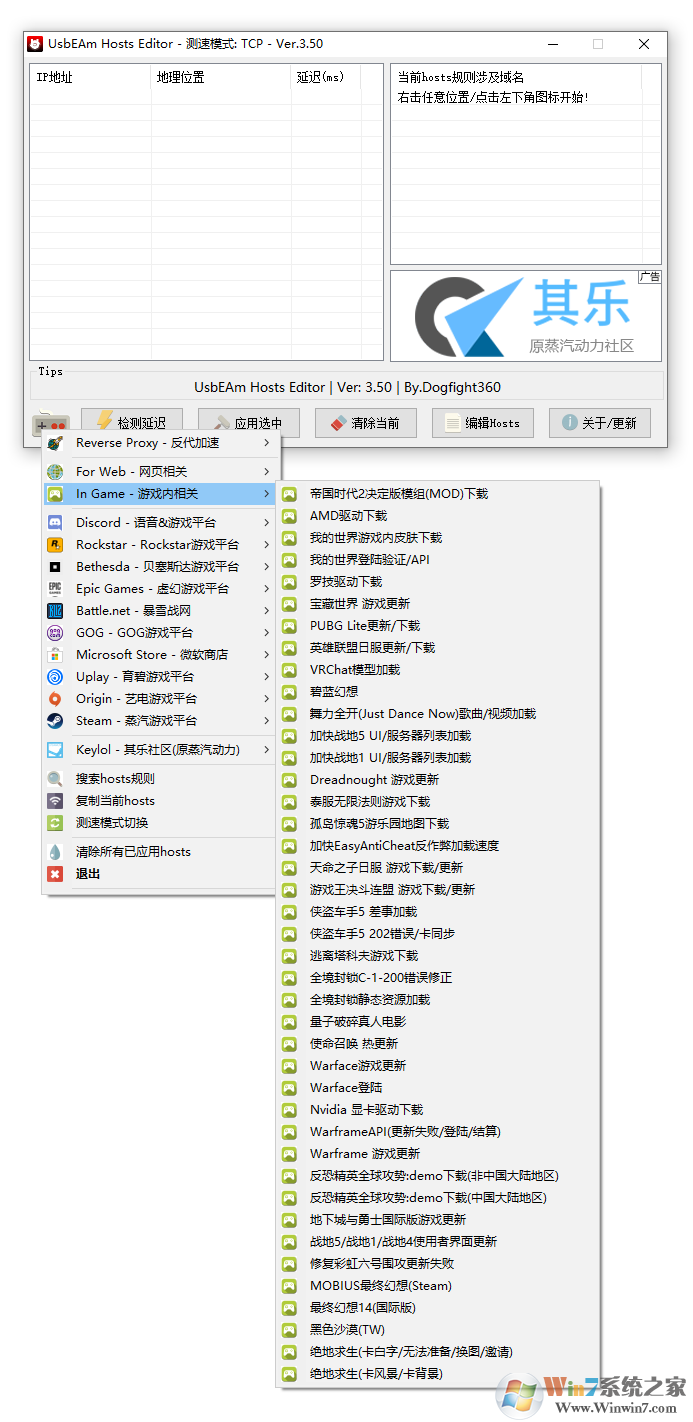Open the In Game 游戏内相关 menu item
Image resolution: width=693 pixels, height=1422 pixels.
pyautogui.click(x=159, y=493)
